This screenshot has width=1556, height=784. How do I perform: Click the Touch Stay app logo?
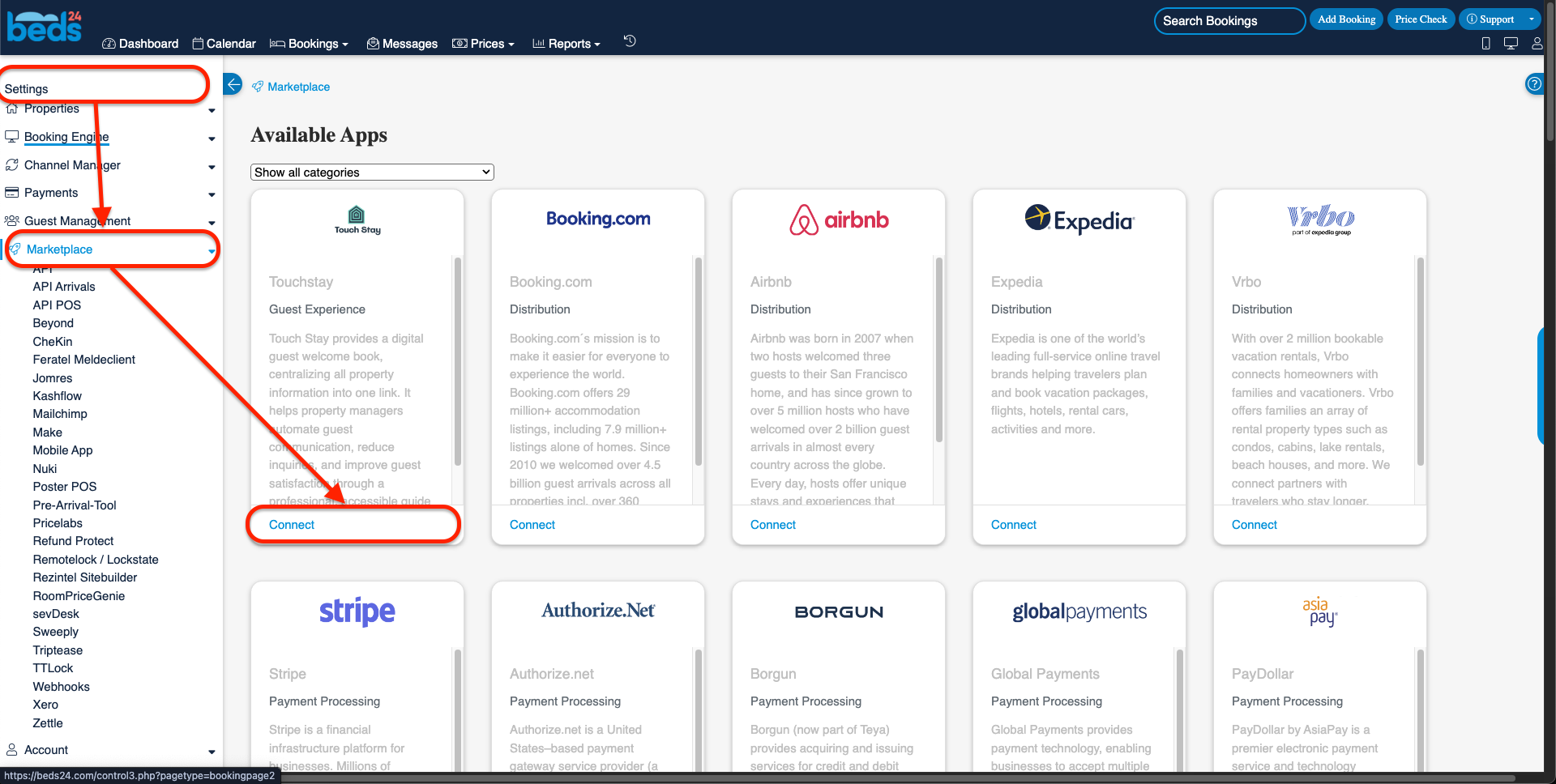coord(357,219)
